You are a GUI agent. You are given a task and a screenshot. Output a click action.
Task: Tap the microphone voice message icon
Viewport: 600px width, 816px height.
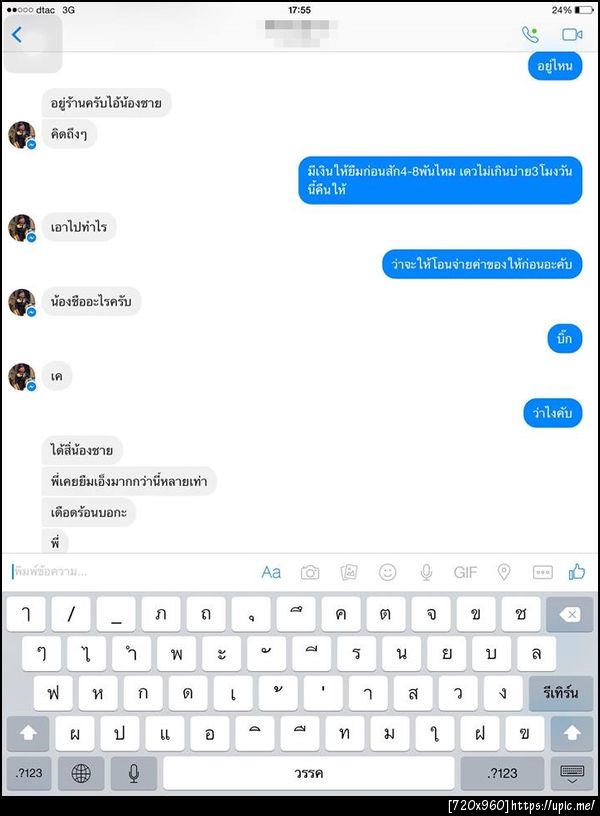pos(426,572)
